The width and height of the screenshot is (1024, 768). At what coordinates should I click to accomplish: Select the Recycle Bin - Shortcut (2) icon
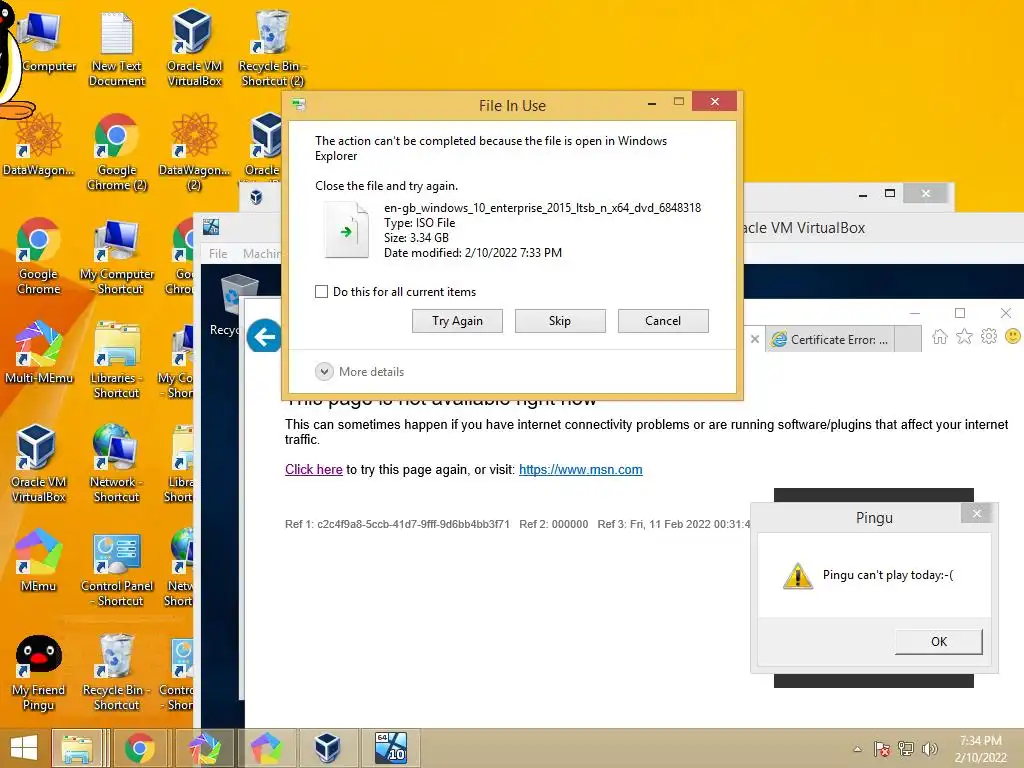(272, 49)
